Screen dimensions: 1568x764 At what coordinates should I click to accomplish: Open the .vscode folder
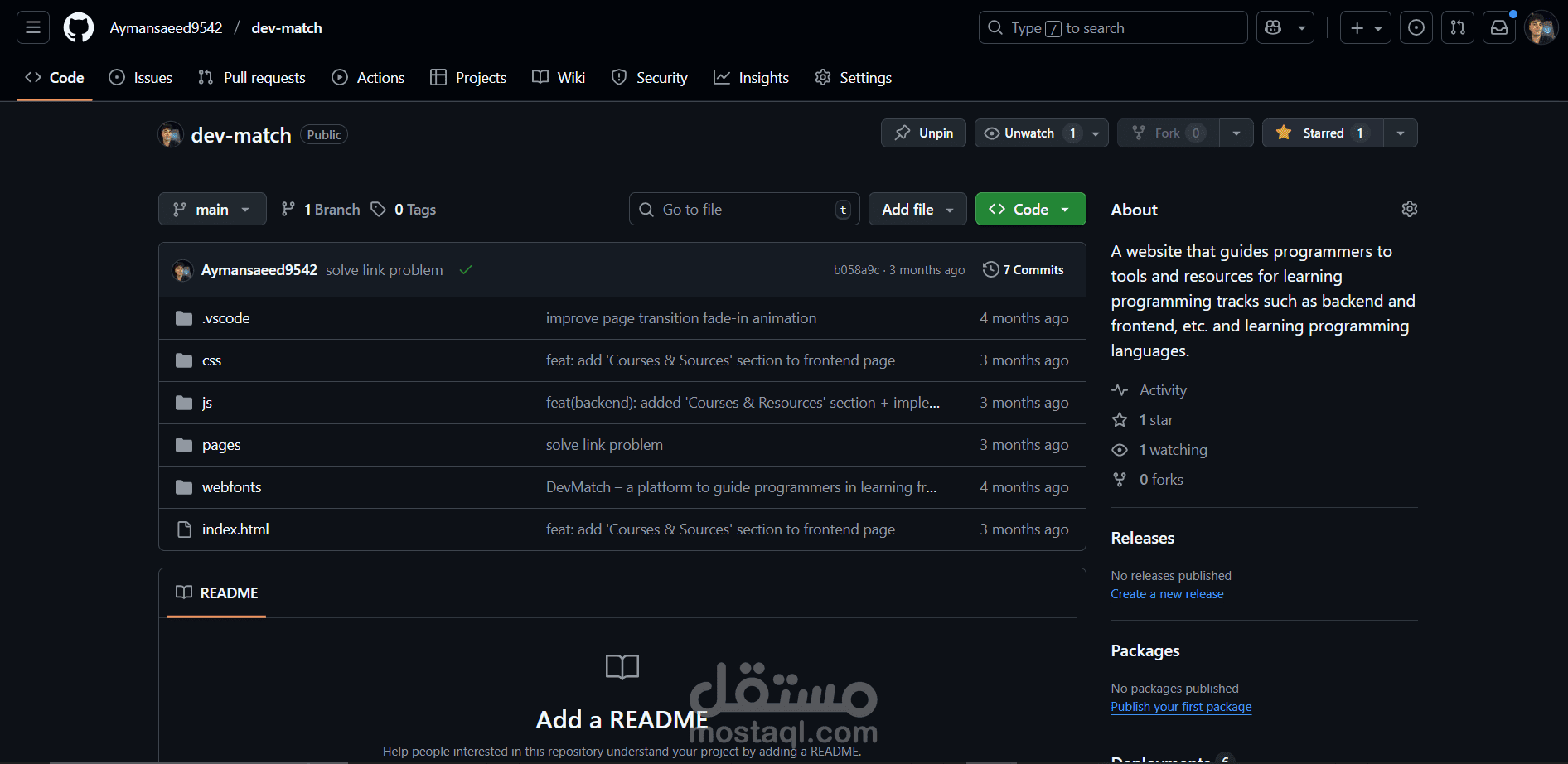tap(225, 318)
